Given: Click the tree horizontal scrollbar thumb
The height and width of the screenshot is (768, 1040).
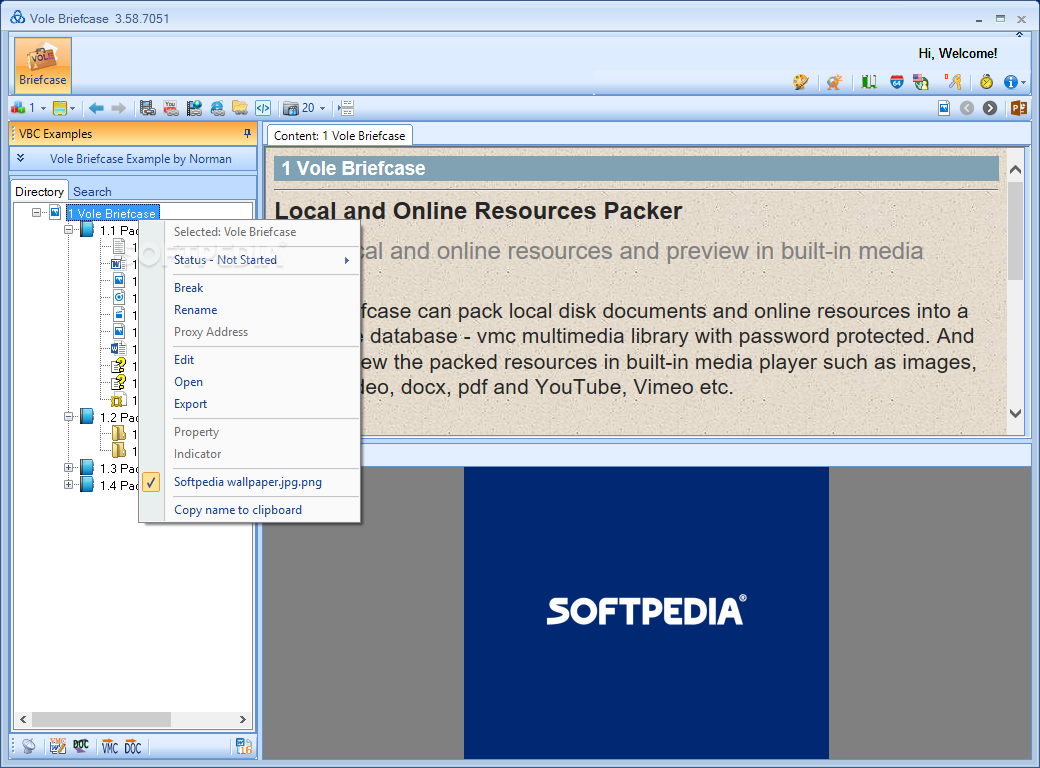Looking at the screenshot, I should tap(101, 719).
